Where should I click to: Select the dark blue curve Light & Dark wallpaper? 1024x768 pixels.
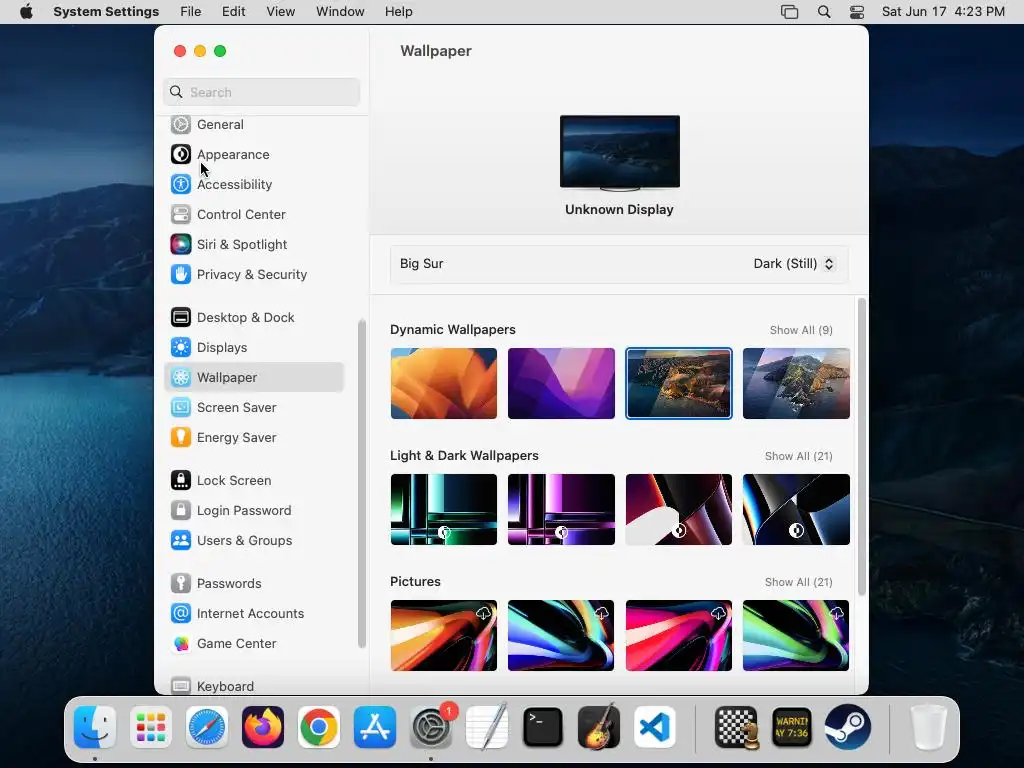(796, 509)
